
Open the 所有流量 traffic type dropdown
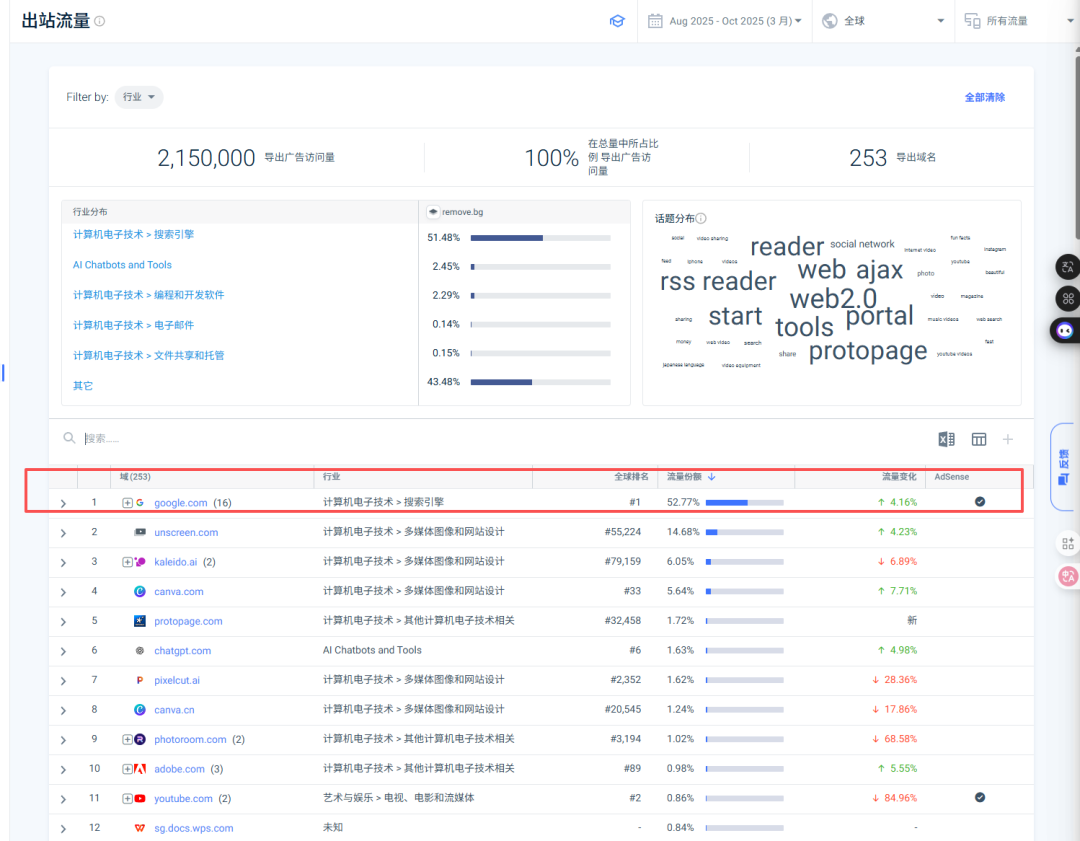(x=1019, y=21)
